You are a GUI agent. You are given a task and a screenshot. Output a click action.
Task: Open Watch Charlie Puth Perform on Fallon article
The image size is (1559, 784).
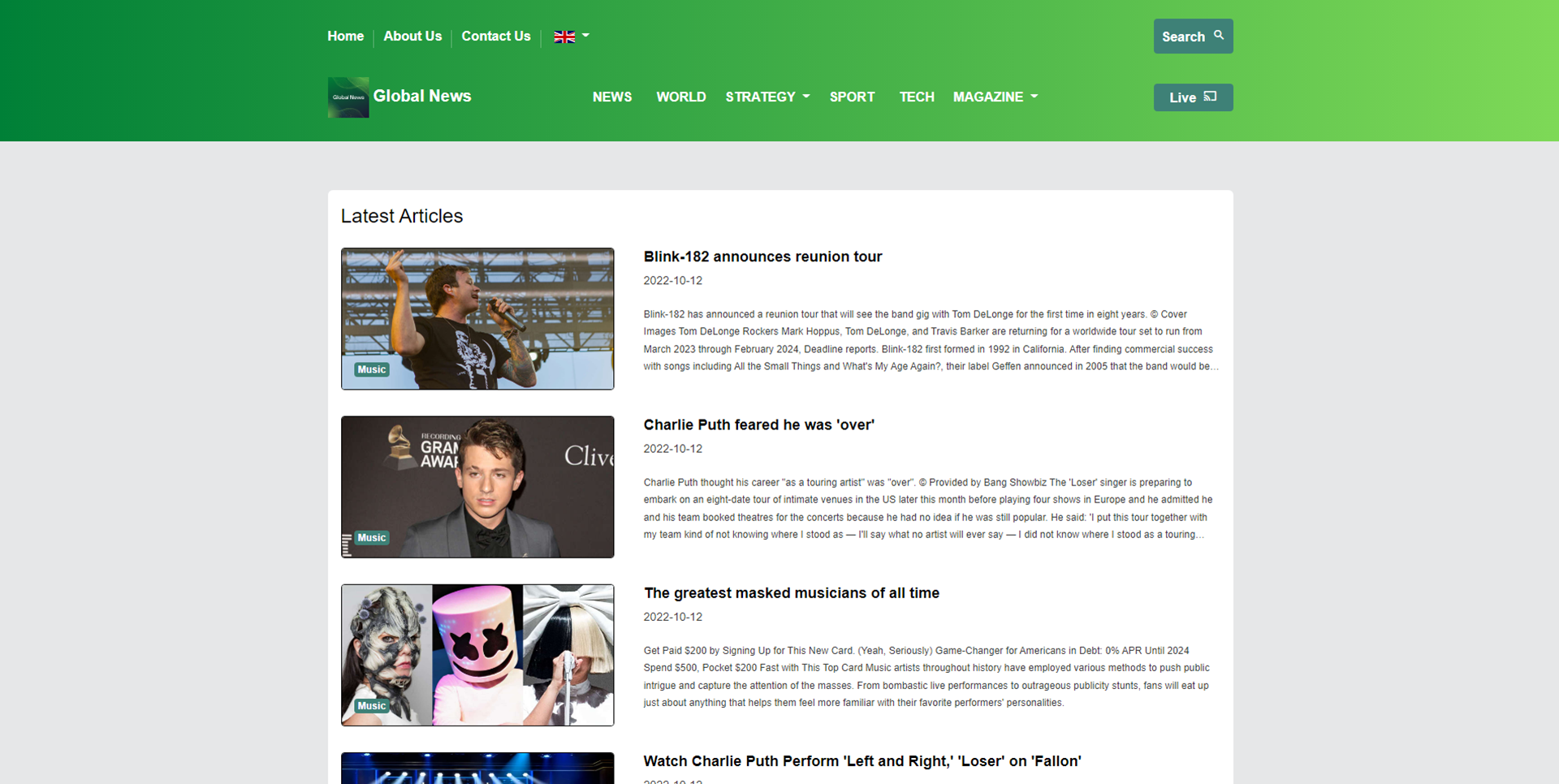coord(862,761)
